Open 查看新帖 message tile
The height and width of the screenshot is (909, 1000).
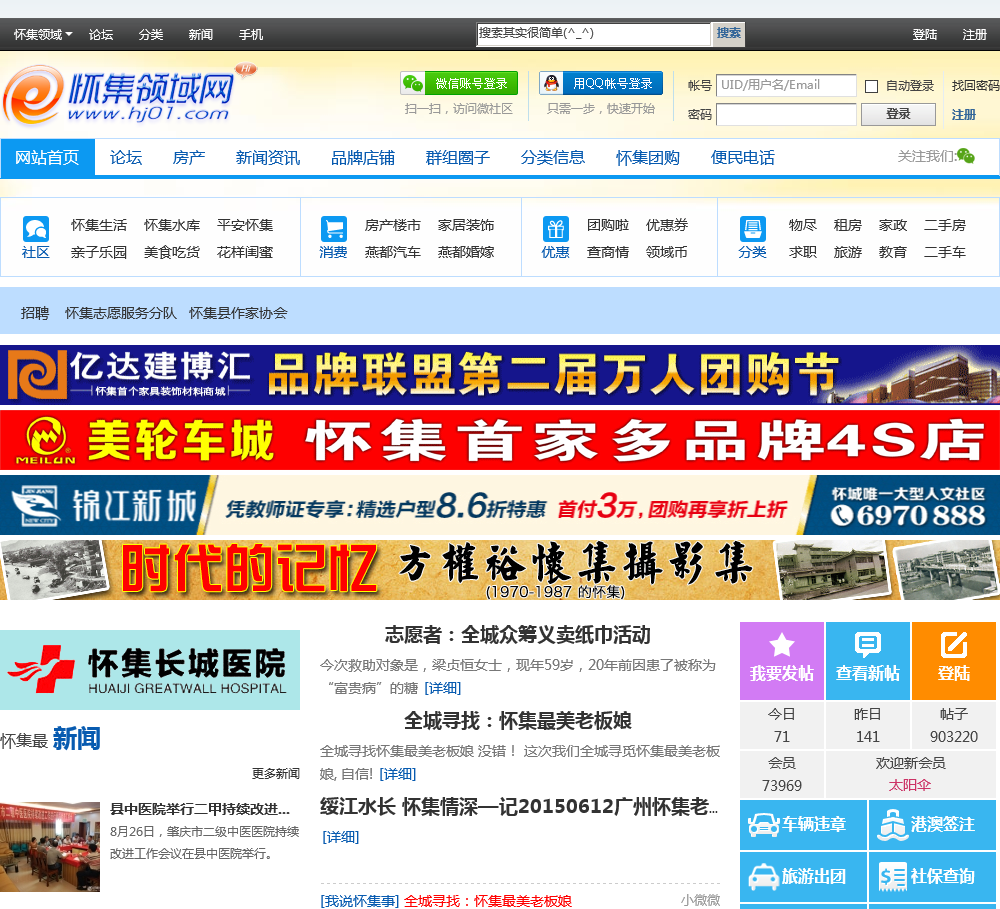868,661
